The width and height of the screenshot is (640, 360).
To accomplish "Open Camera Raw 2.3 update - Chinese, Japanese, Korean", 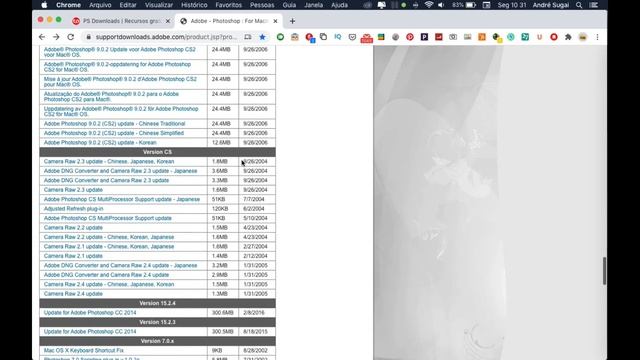I will click(x=109, y=161).
